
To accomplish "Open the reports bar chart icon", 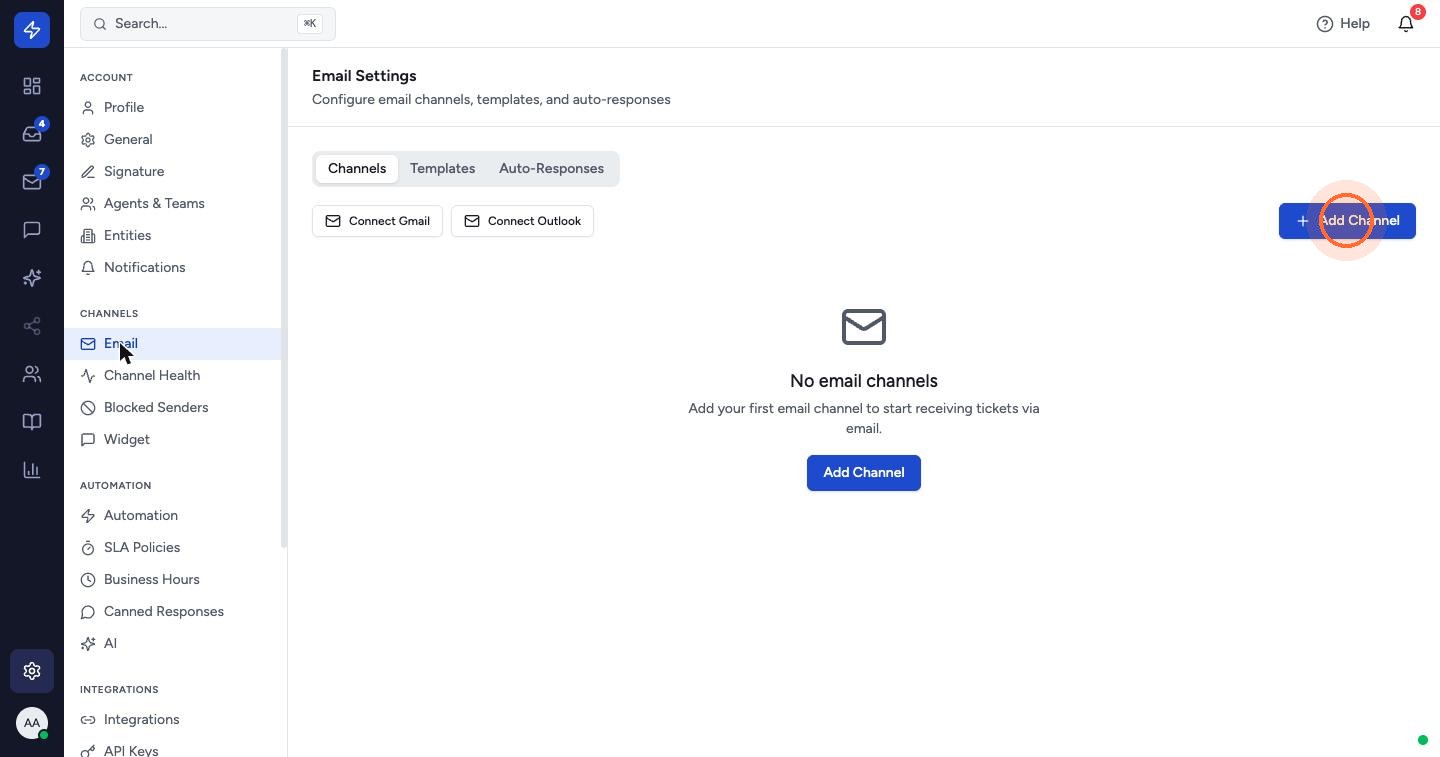I will point(32,470).
